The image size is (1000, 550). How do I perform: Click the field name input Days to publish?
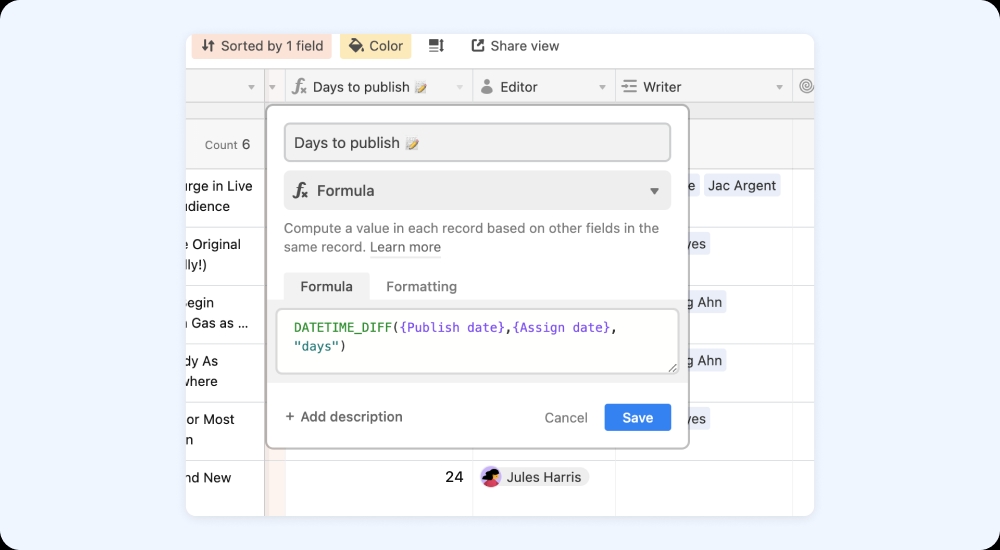point(477,143)
